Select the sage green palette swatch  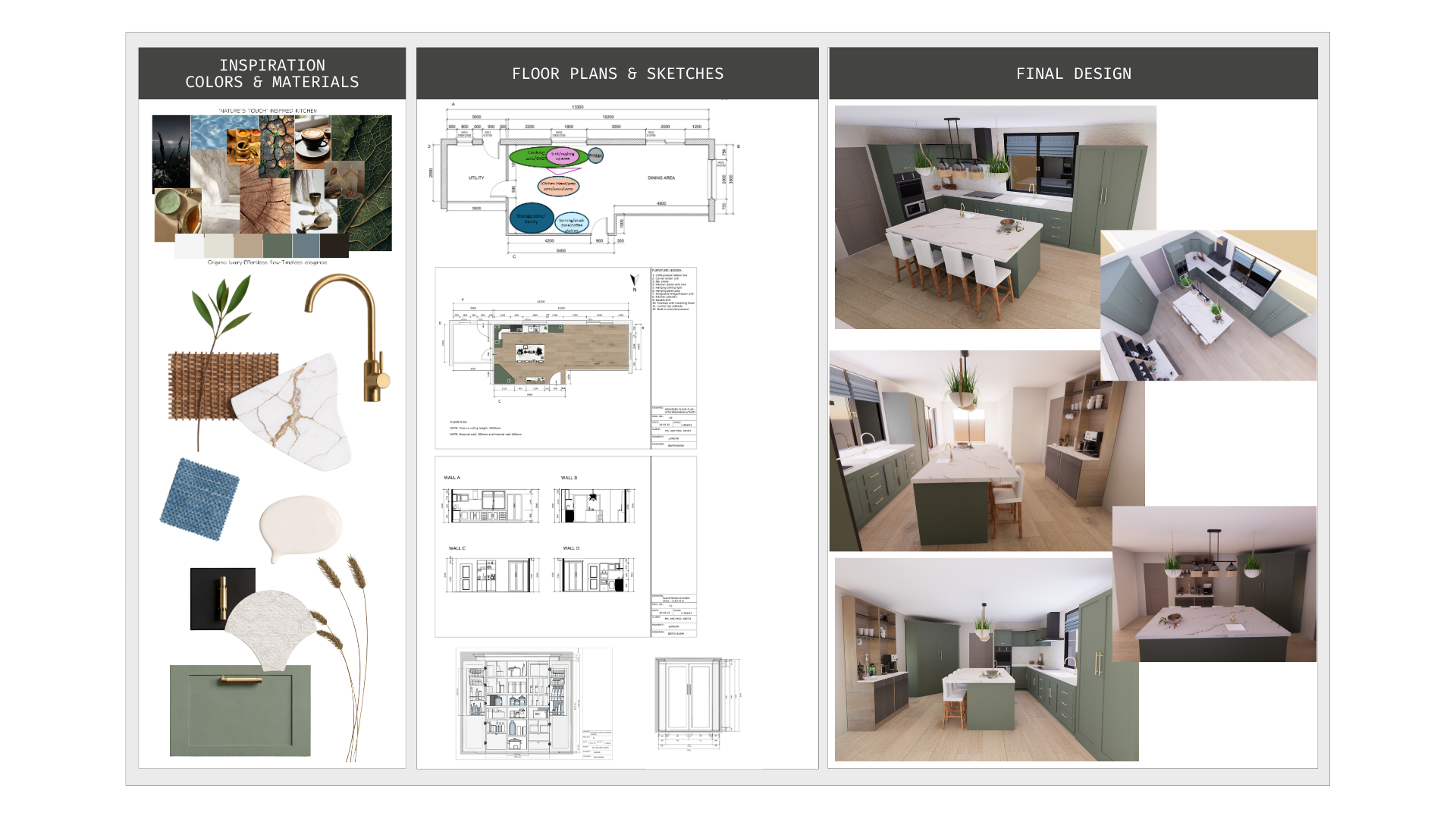(278, 246)
